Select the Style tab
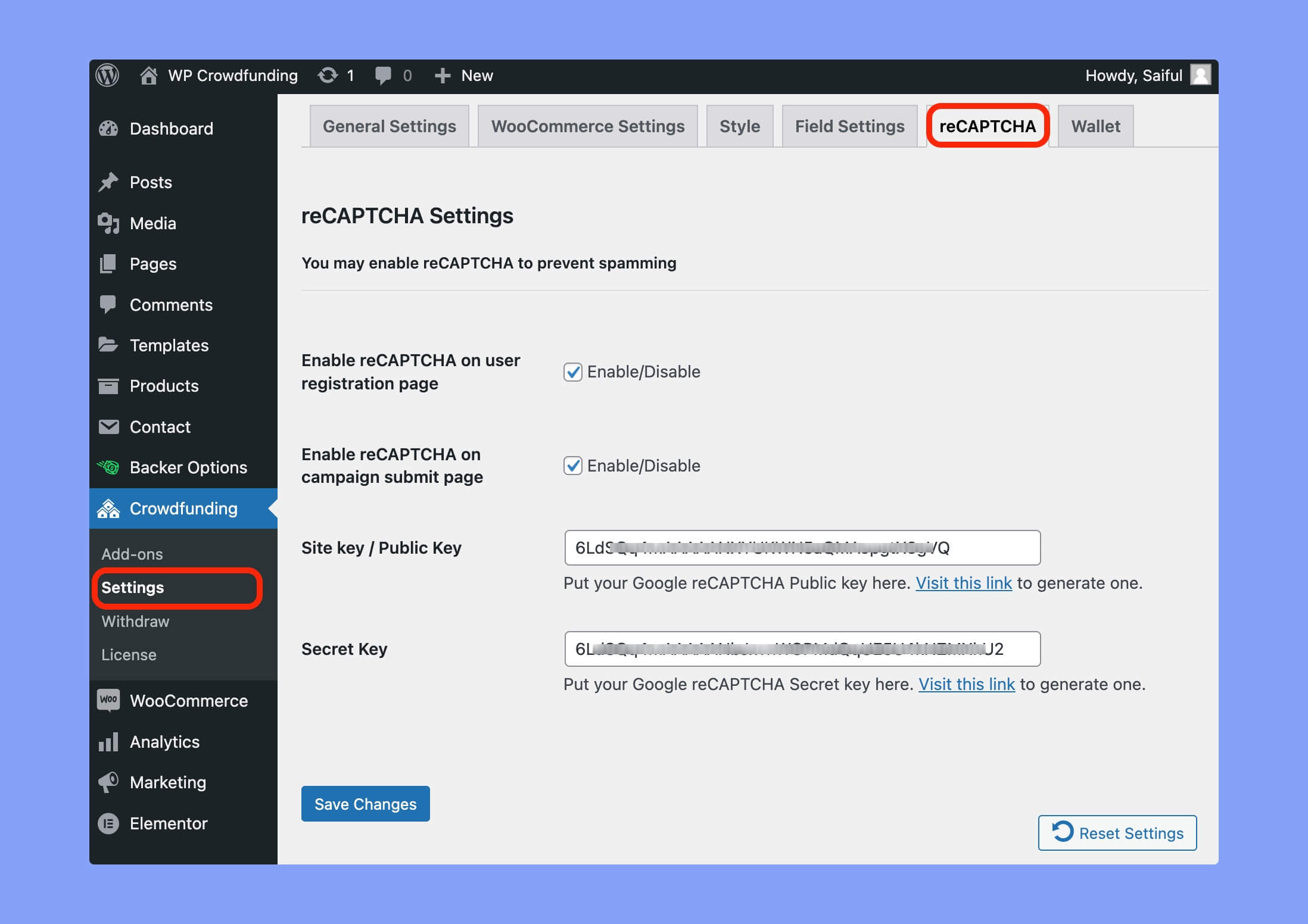Image resolution: width=1308 pixels, height=924 pixels. point(738,125)
